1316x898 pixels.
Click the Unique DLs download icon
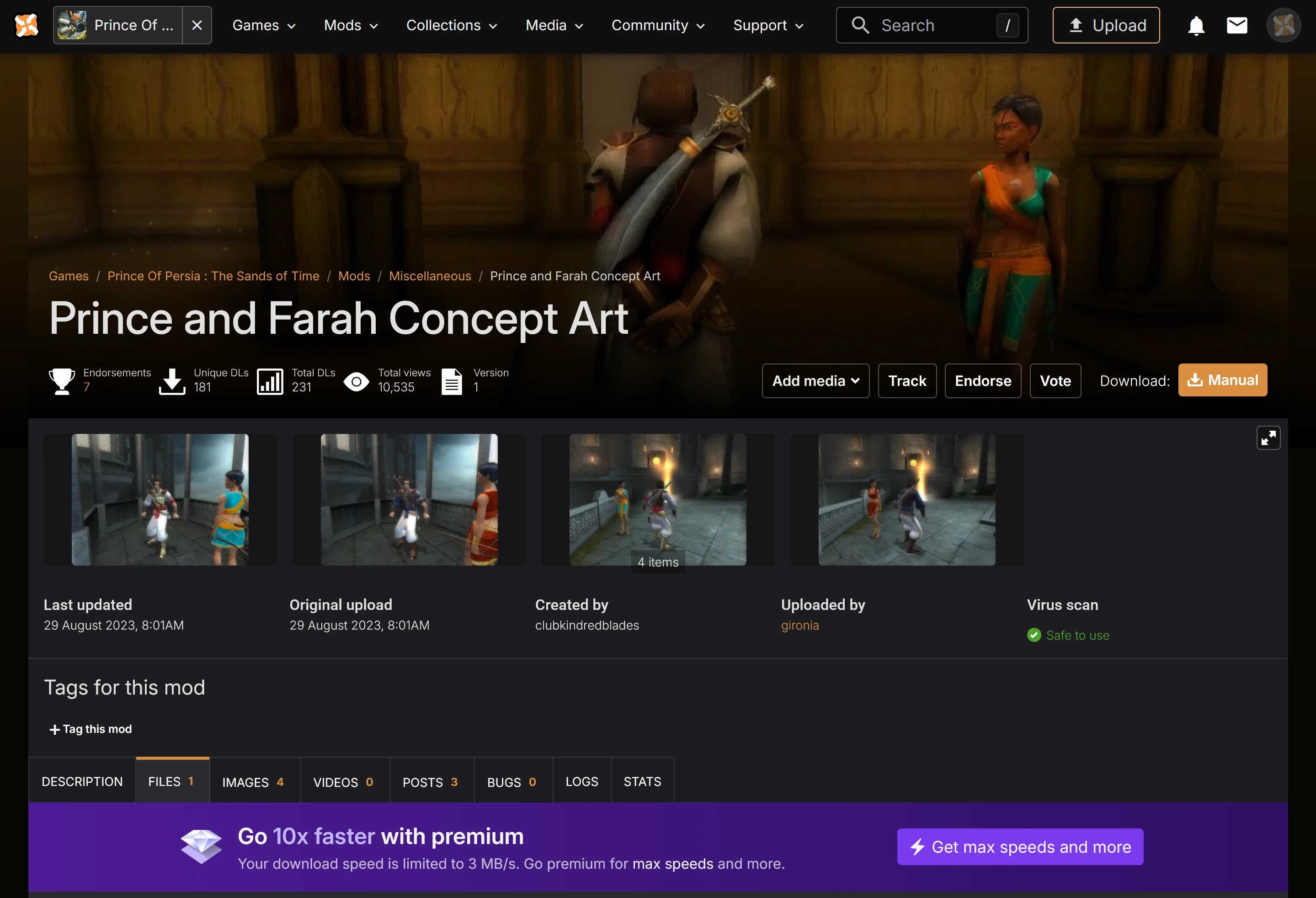(x=172, y=381)
